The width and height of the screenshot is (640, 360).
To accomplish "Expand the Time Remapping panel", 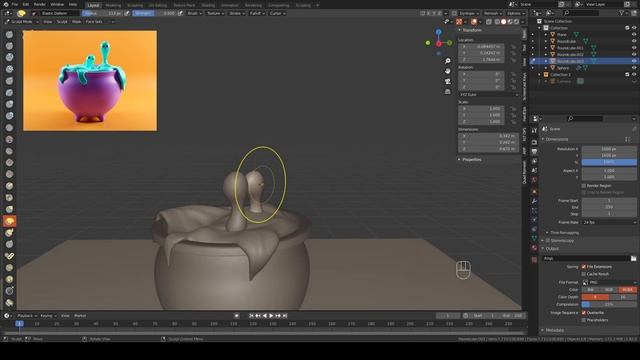I will (x=564, y=233).
